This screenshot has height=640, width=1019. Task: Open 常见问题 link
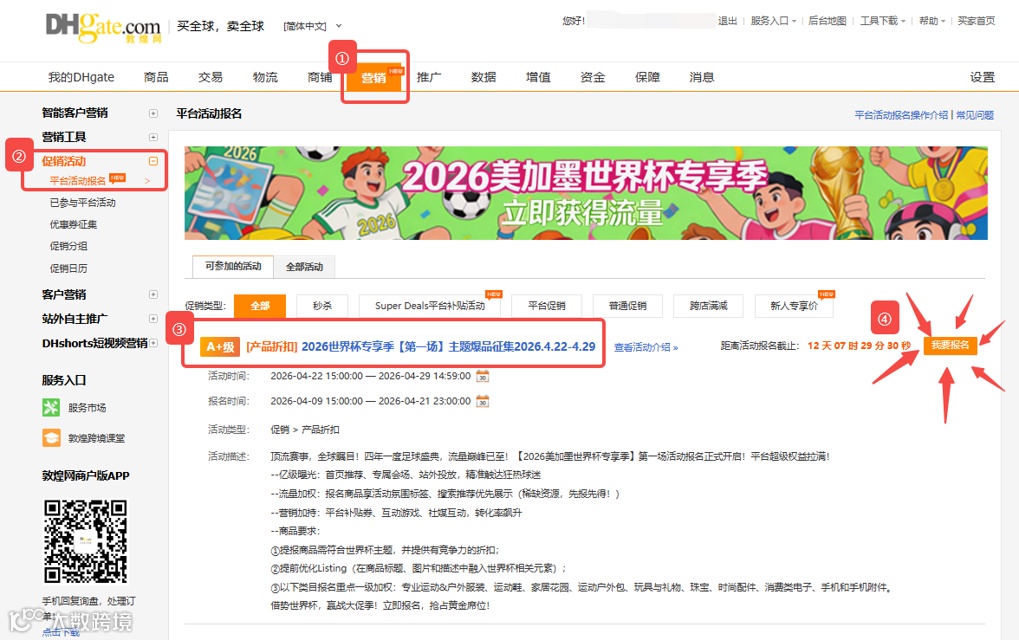974,115
